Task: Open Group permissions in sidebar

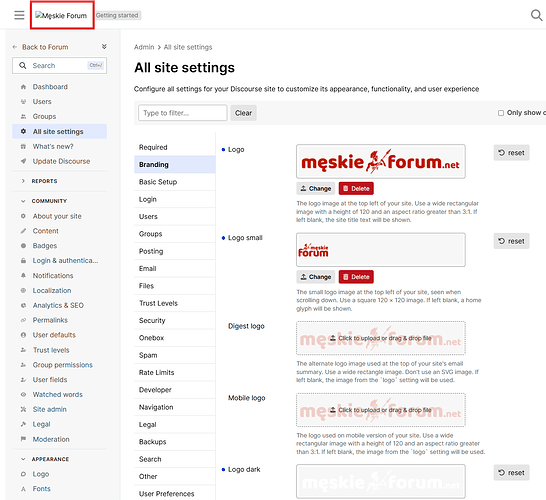Action: (63, 365)
